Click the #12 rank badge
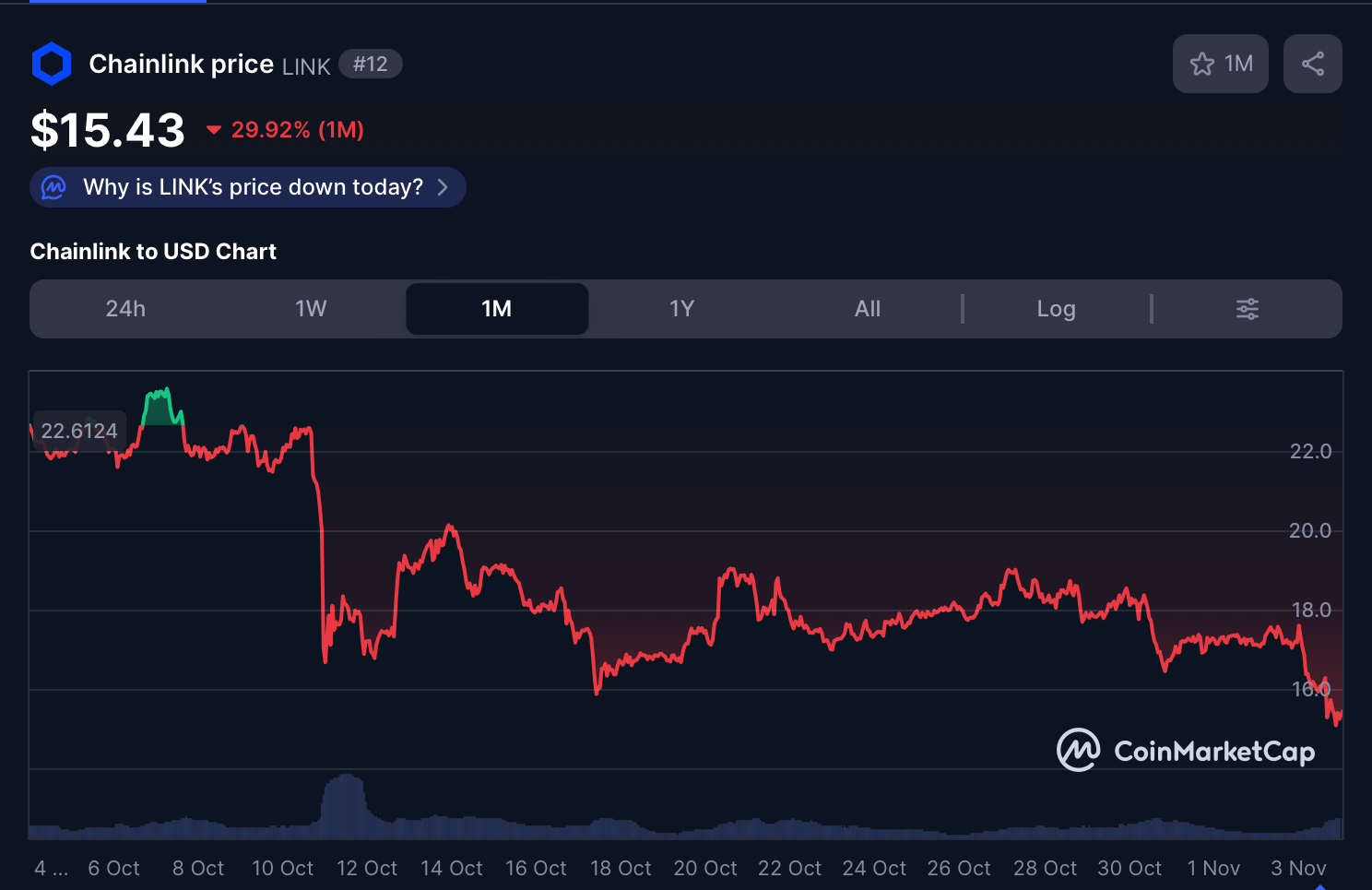 (x=371, y=64)
